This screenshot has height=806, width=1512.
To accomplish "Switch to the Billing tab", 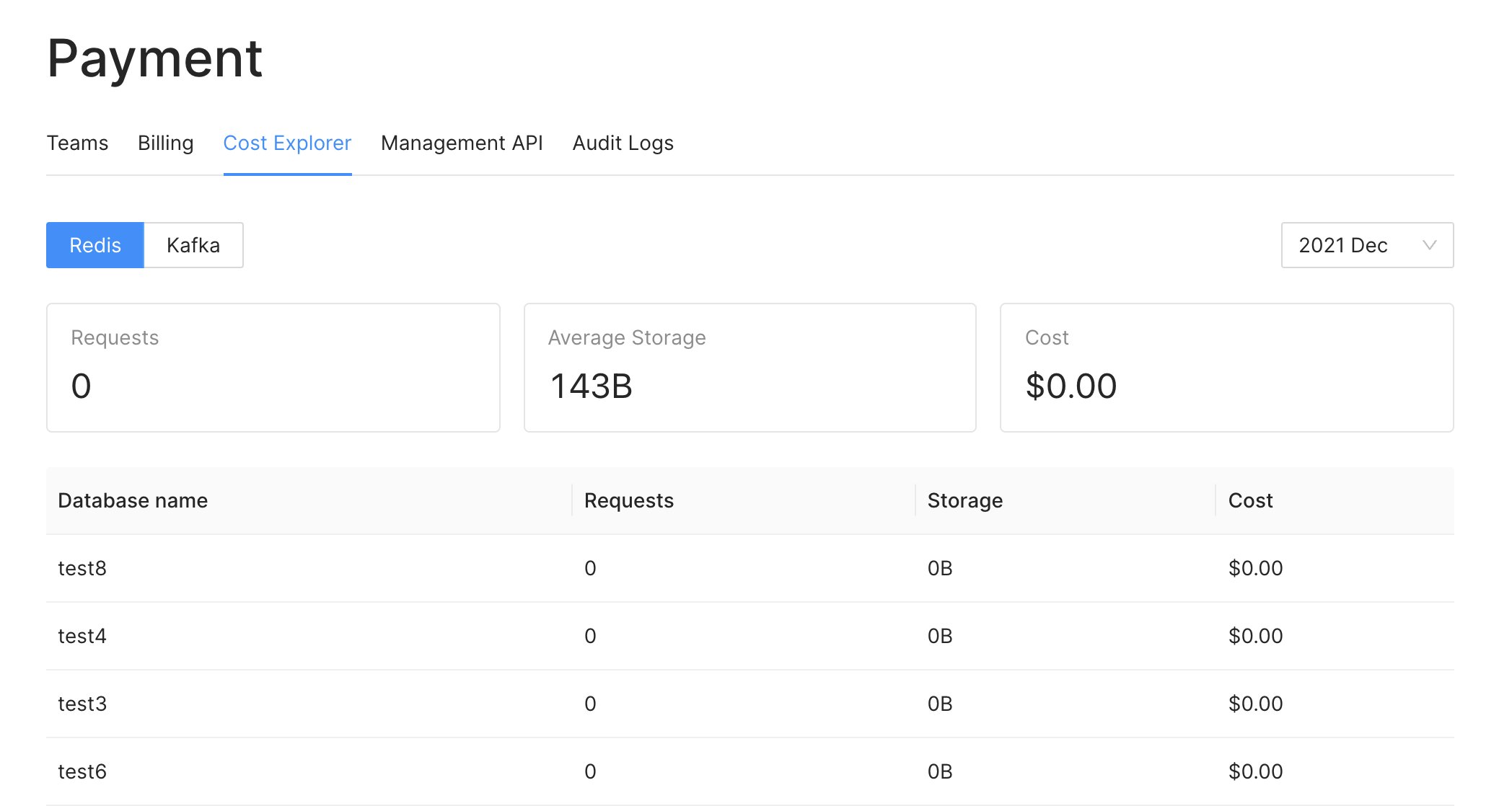I will pyautogui.click(x=165, y=143).
